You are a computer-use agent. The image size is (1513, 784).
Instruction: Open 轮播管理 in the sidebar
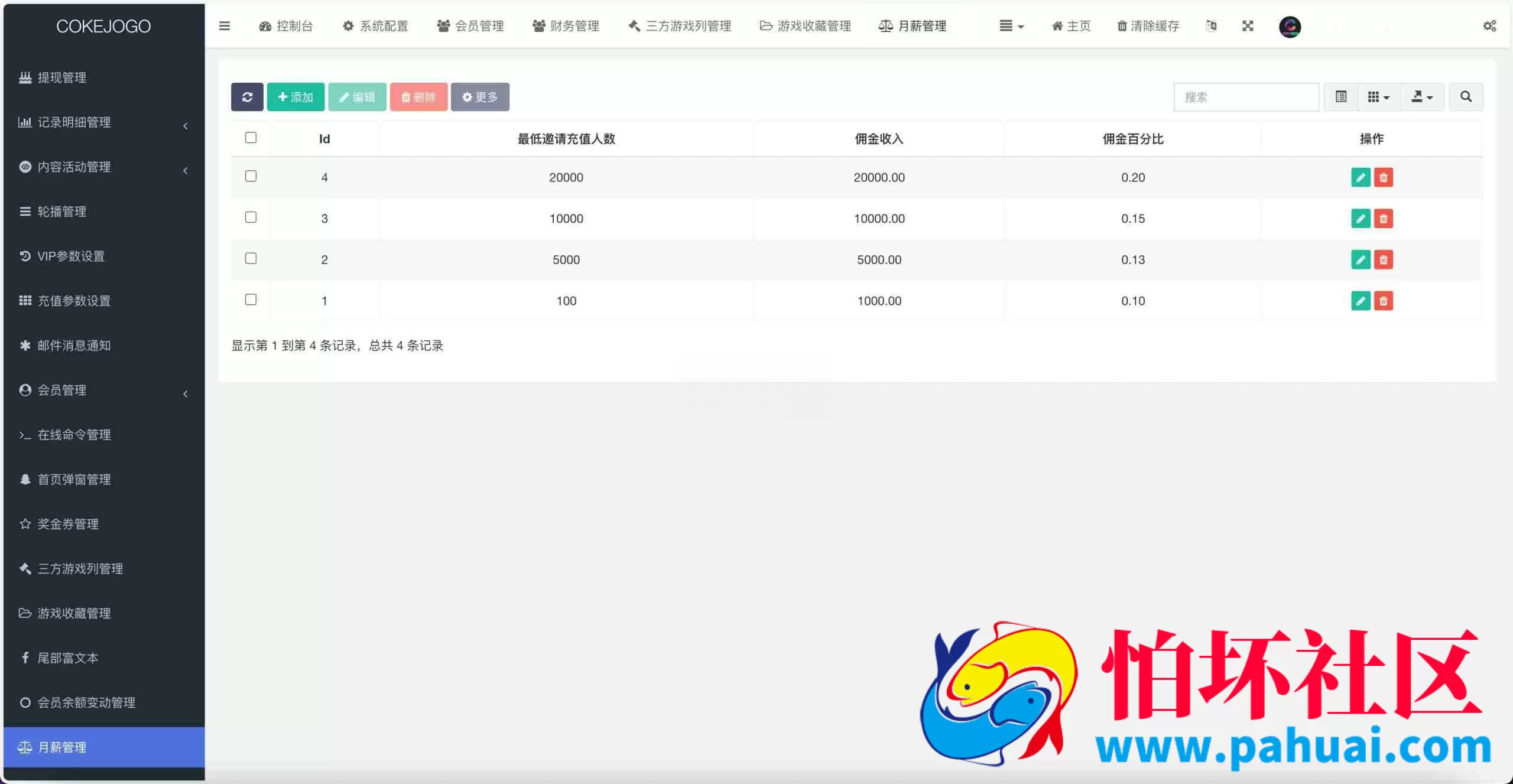(x=104, y=212)
